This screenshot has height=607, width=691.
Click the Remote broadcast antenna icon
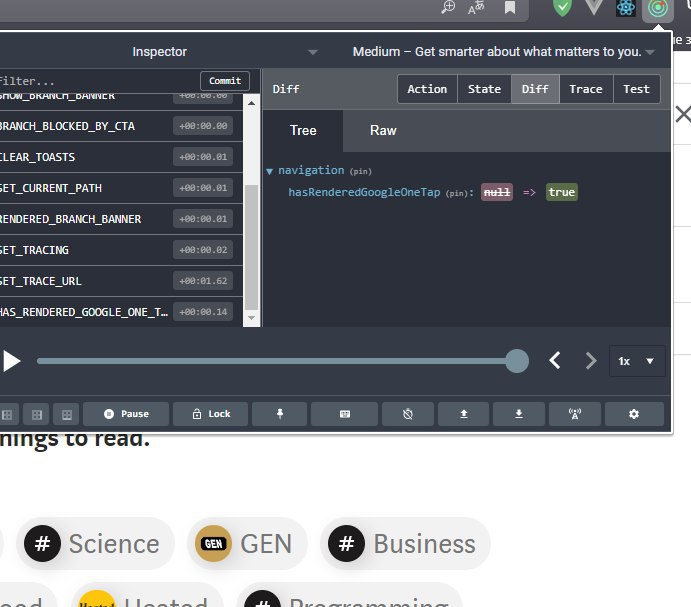pos(575,414)
